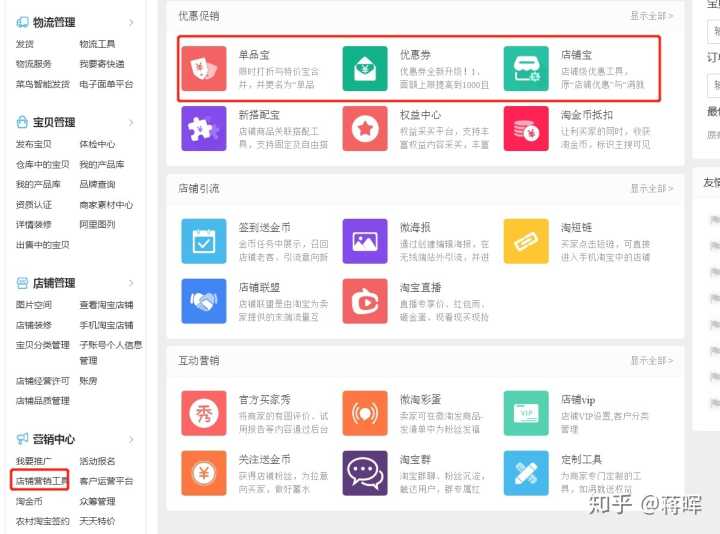Click the 单品宝 red icon
Image resolution: width=720 pixels, height=534 pixels.
coord(204,69)
